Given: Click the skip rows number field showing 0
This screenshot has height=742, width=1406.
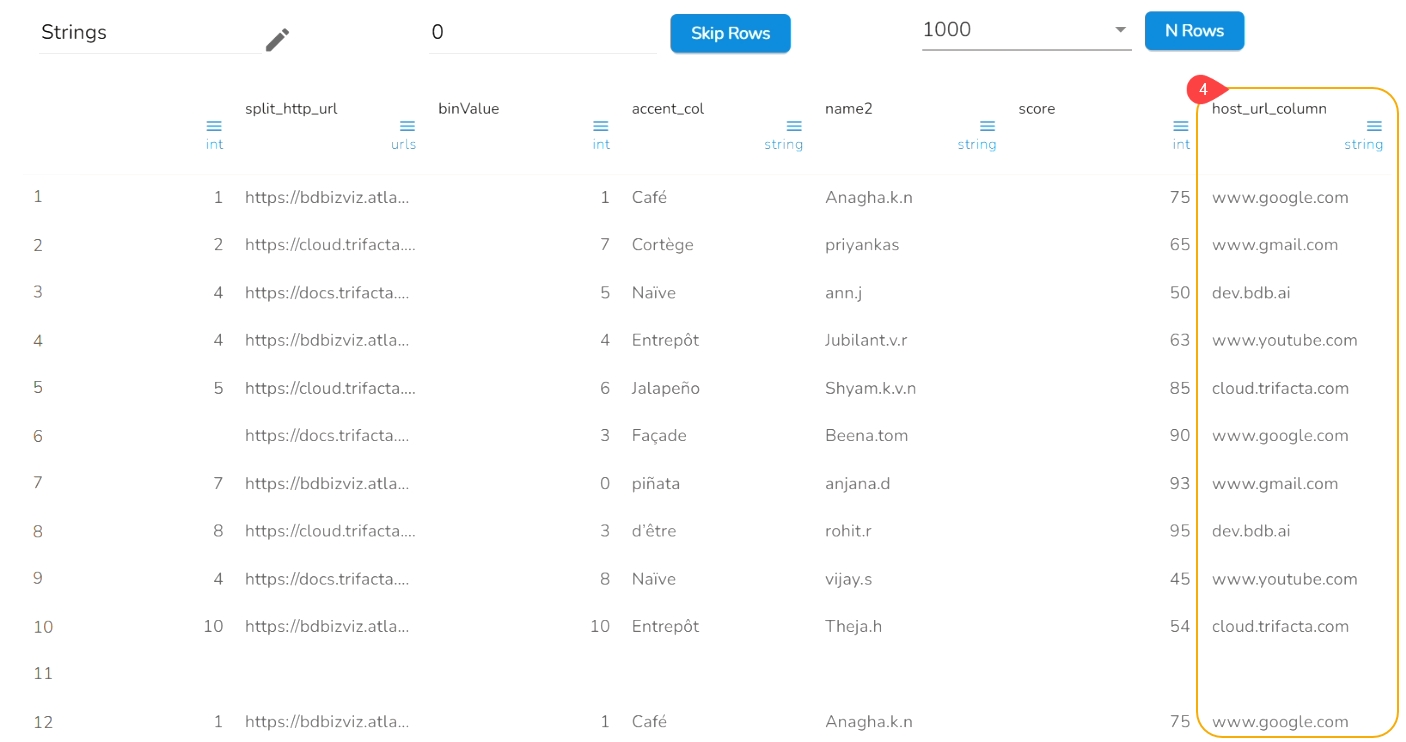Looking at the screenshot, I should click(x=540, y=33).
